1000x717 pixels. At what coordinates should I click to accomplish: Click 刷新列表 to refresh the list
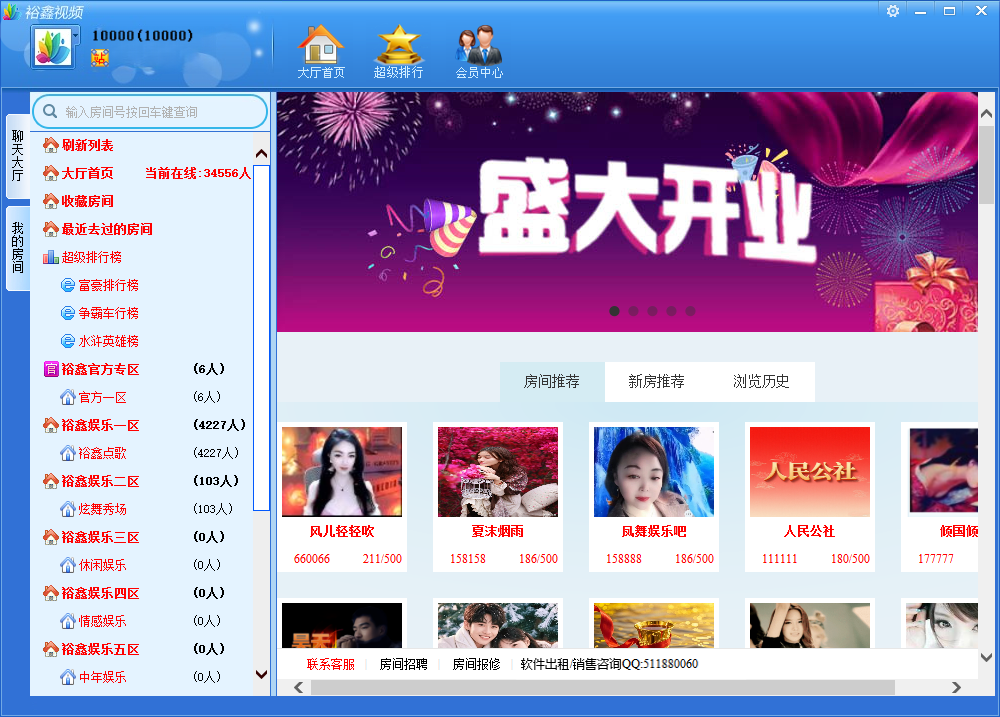(x=87, y=145)
